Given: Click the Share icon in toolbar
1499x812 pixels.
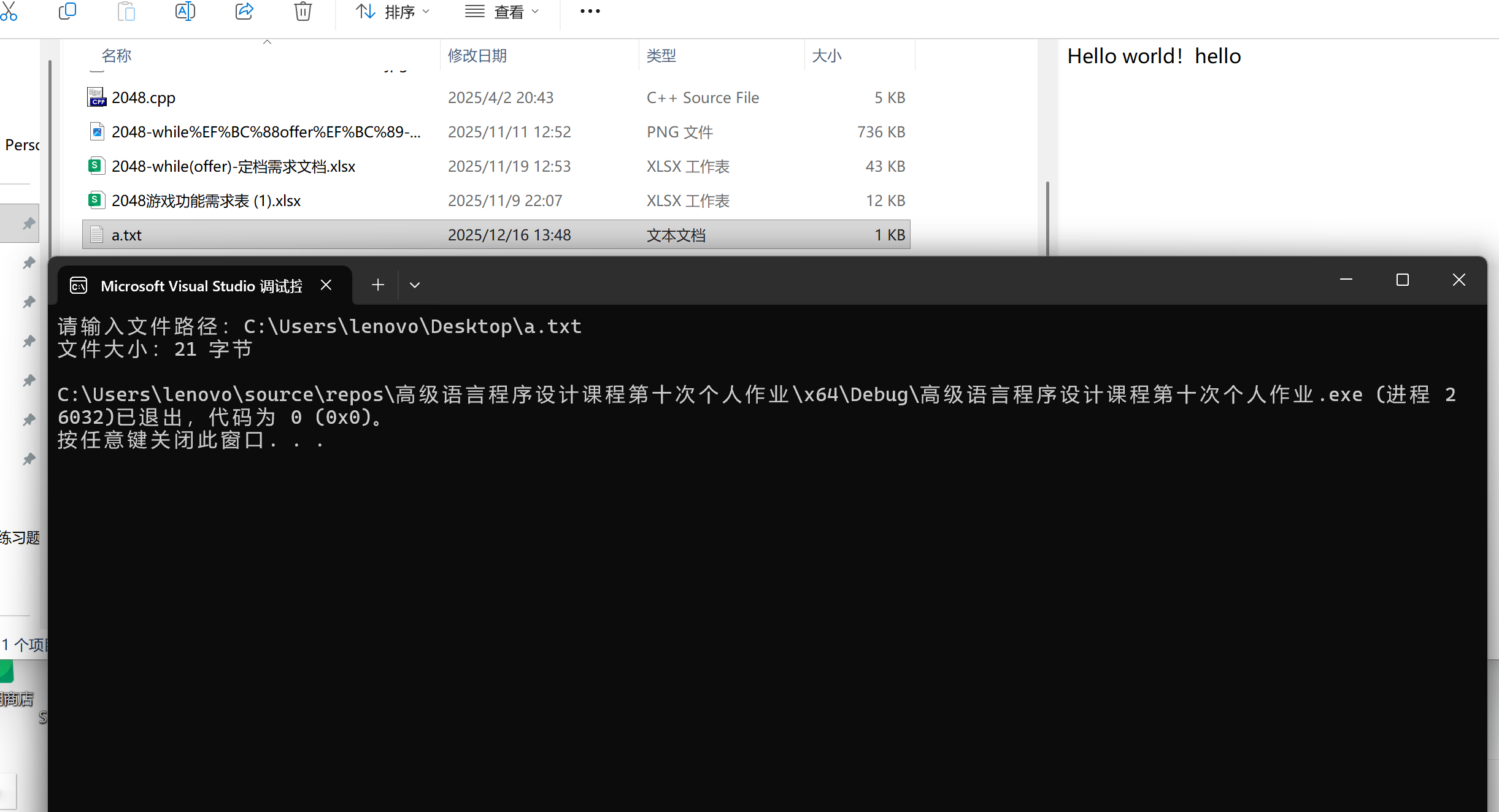Looking at the screenshot, I should pyautogui.click(x=244, y=11).
